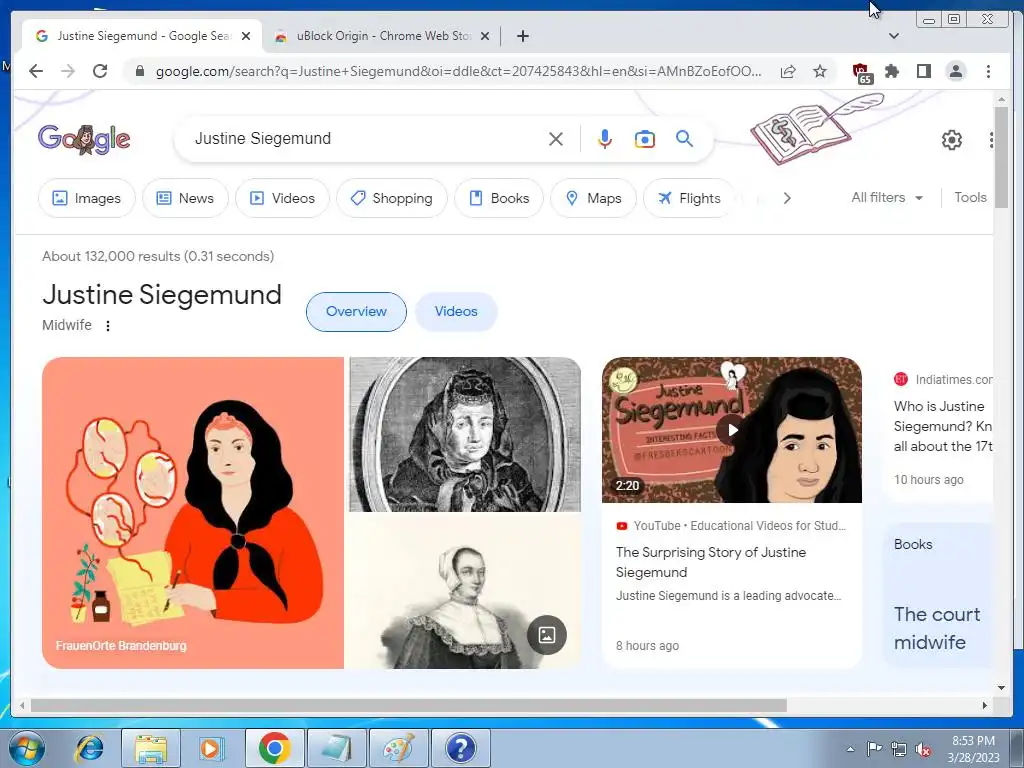Open Google quick settings gear
This screenshot has width=1024, height=768.
[x=952, y=140]
